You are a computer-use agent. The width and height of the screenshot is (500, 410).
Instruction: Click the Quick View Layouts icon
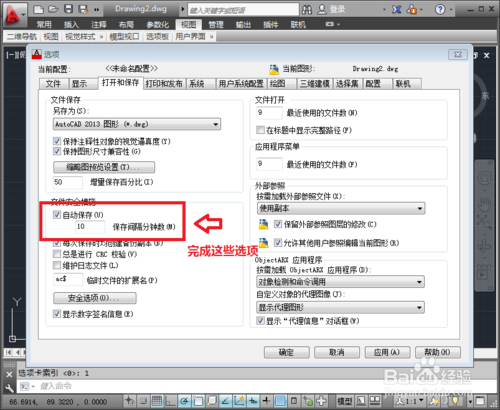point(361,400)
